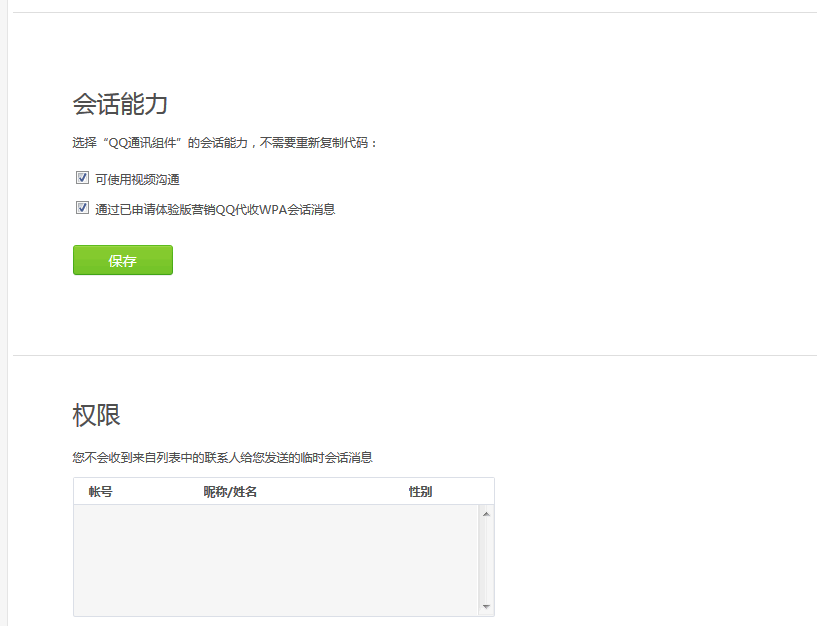
Task: Click the 通过已申请体验版营销QQ代收WPA会话消息 label
Action: click(x=215, y=210)
